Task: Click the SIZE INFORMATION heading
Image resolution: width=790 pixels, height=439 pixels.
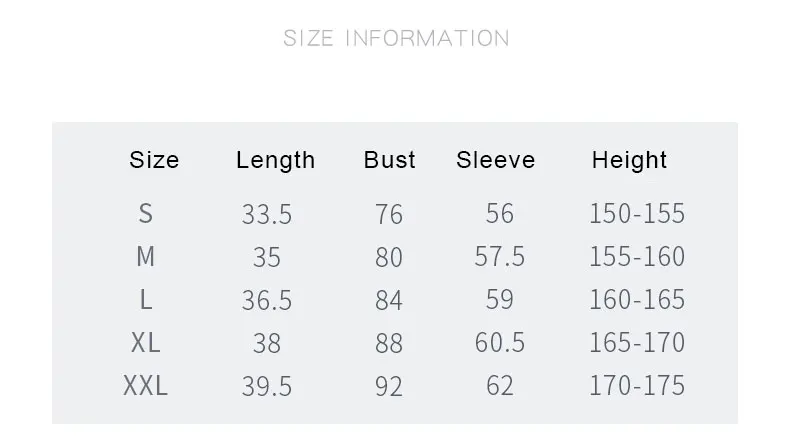Action: point(396,38)
